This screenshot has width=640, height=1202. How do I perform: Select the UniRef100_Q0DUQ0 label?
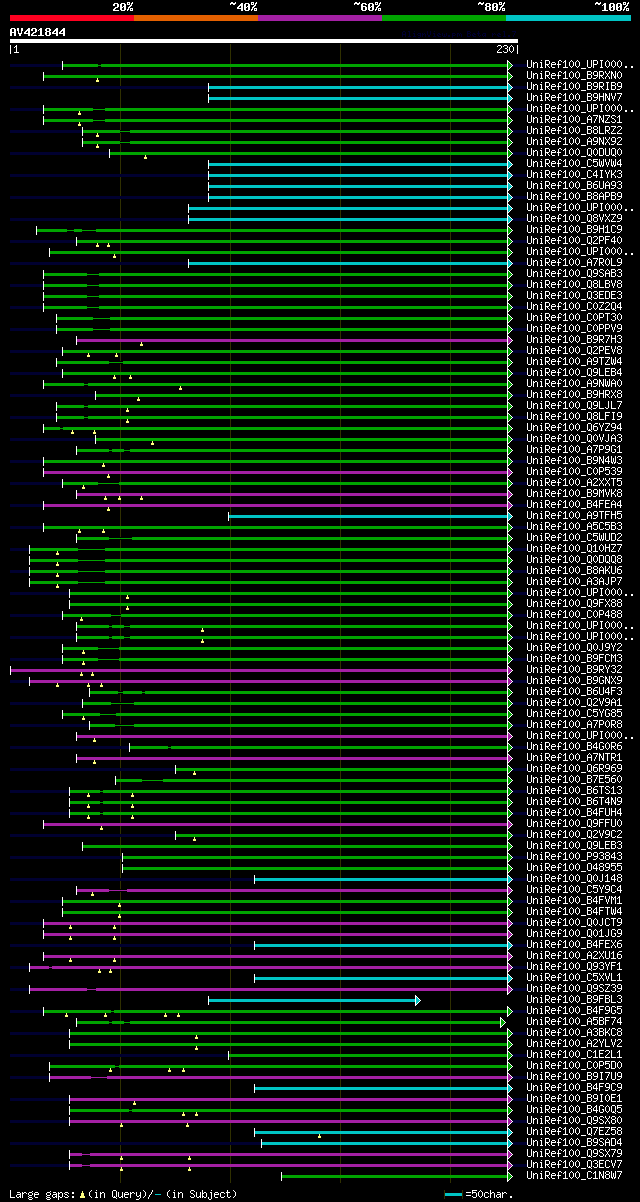(x=575, y=152)
